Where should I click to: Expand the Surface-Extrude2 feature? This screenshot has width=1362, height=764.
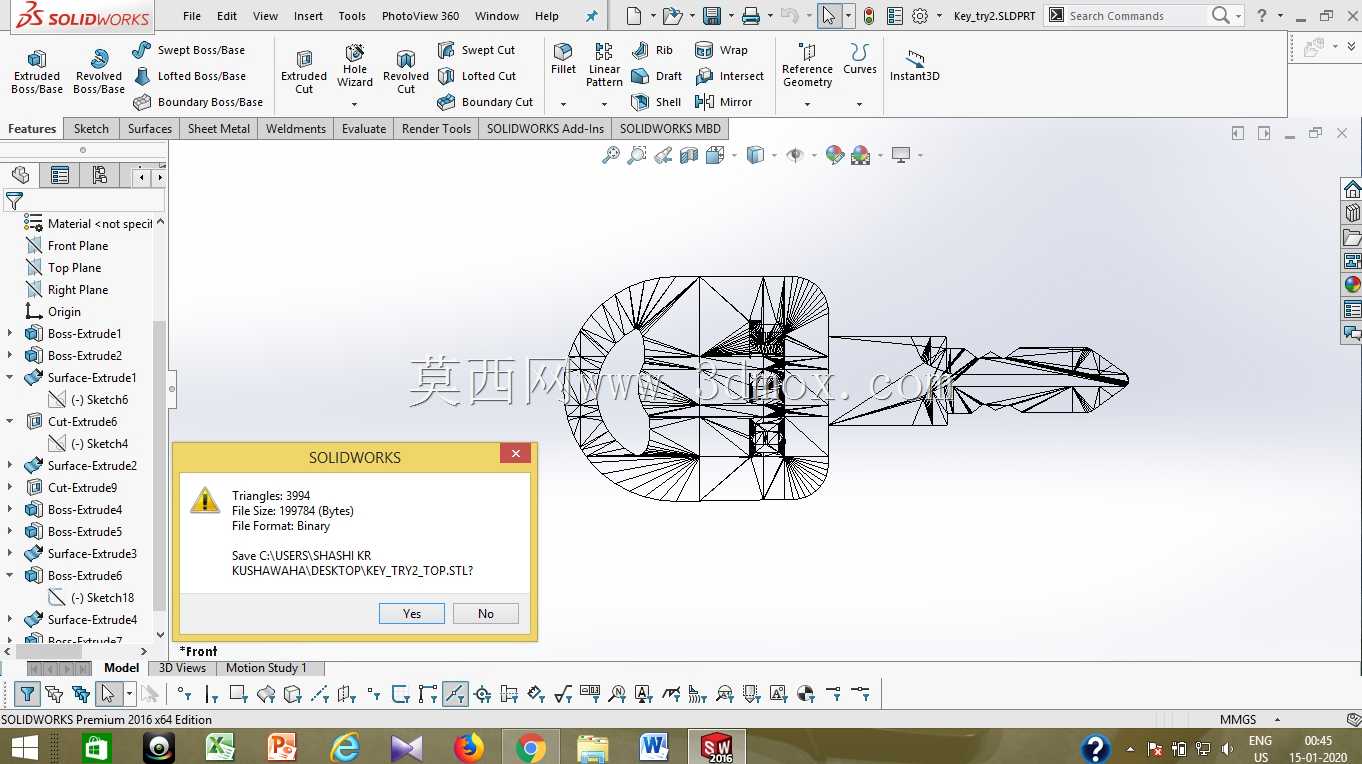click(x=10, y=466)
